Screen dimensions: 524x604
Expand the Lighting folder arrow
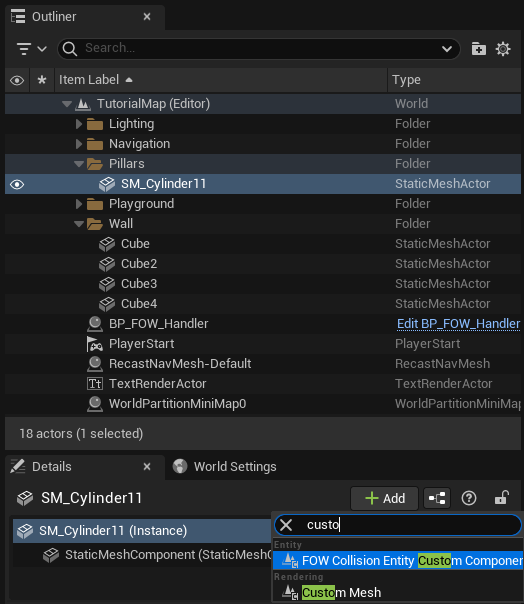(x=79, y=124)
